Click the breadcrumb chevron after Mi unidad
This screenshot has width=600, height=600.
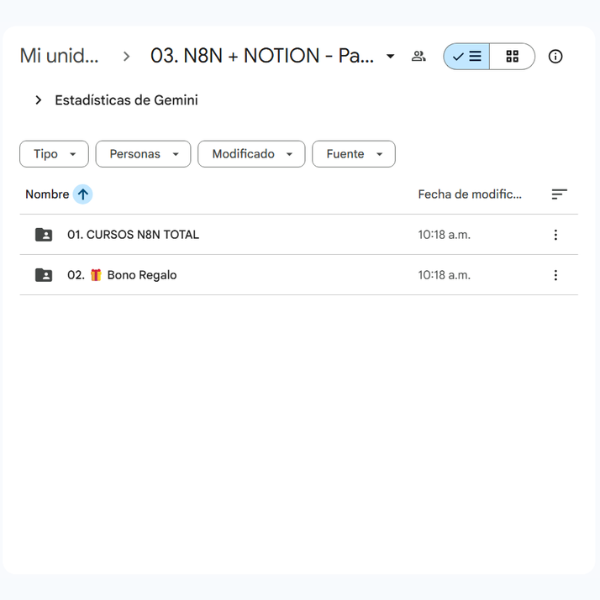(126, 57)
